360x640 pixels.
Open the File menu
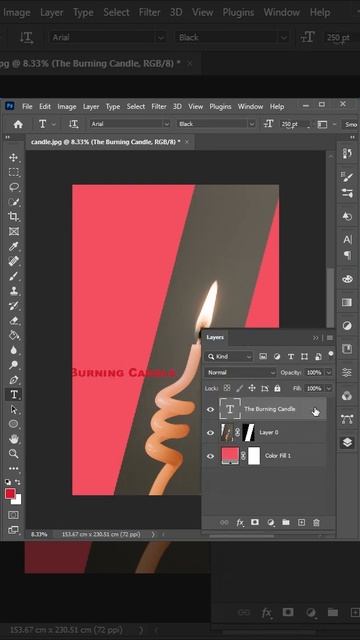point(27,107)
